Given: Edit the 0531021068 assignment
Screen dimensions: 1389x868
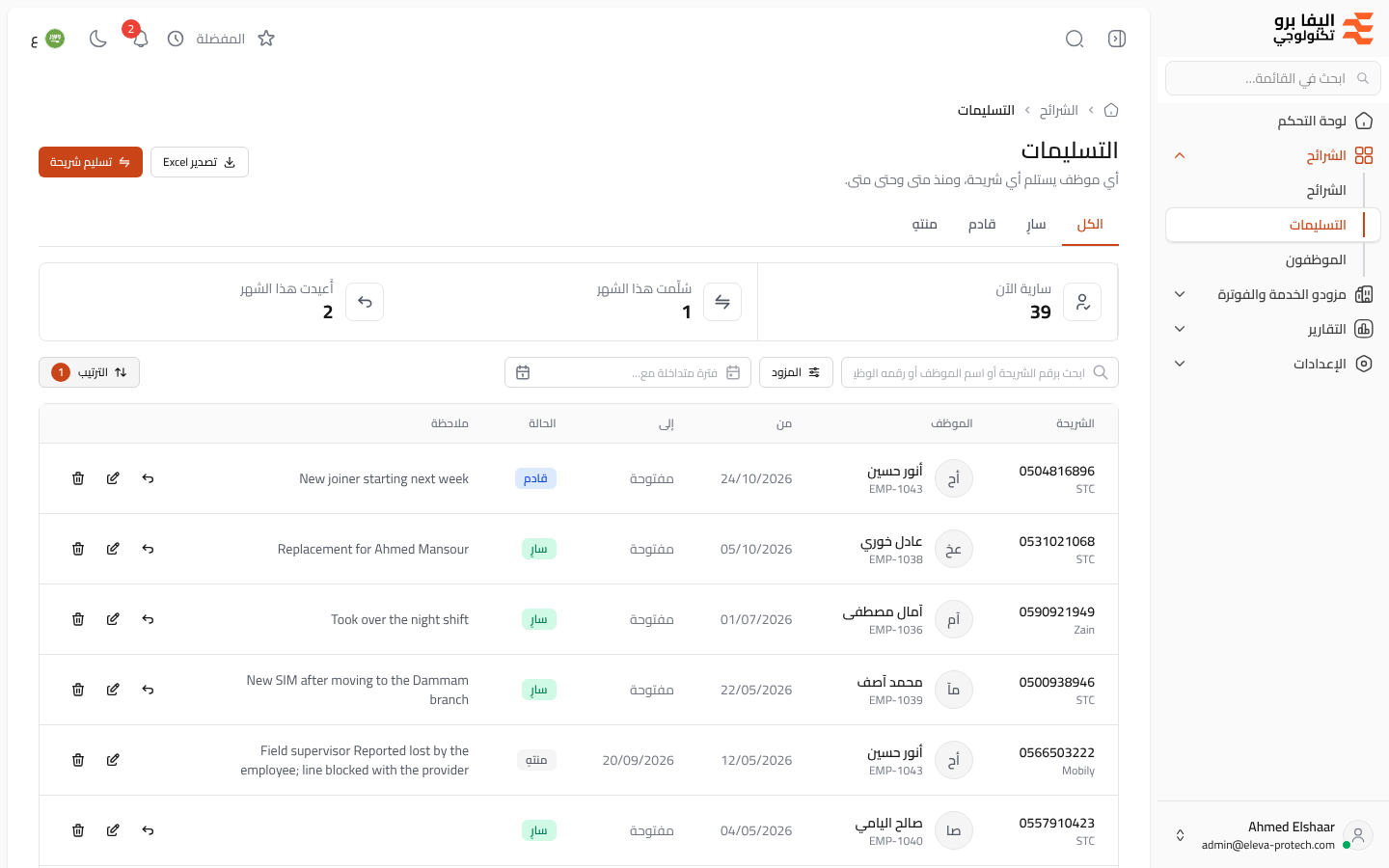Looking at the screenshot, I should click(x=113, y=549).
